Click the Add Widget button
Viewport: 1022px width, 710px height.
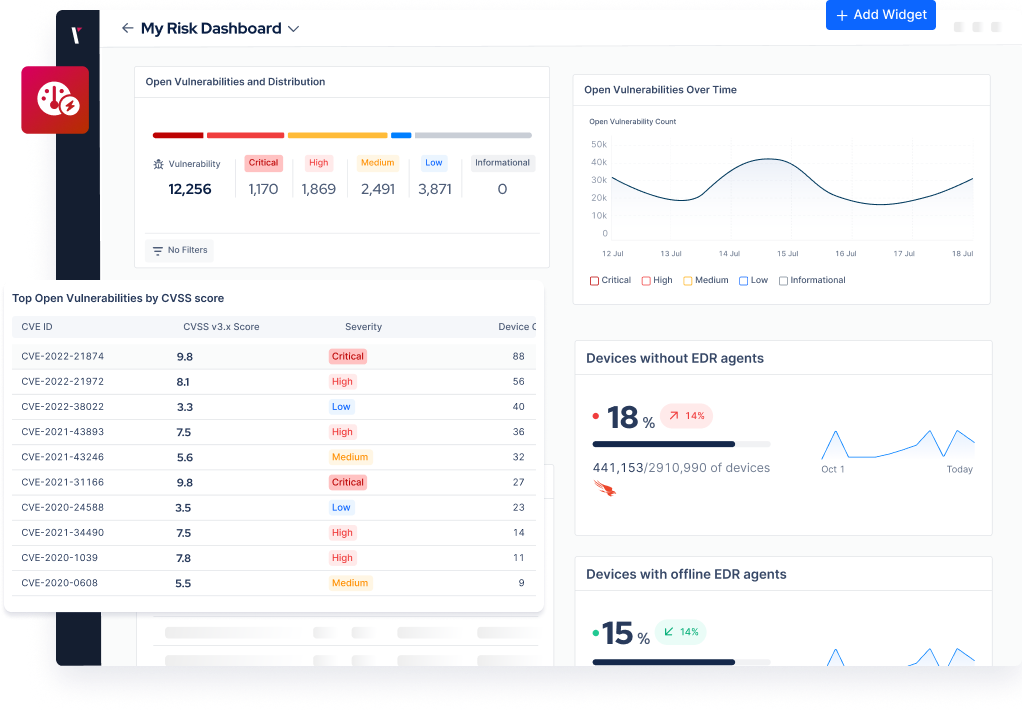881,15
